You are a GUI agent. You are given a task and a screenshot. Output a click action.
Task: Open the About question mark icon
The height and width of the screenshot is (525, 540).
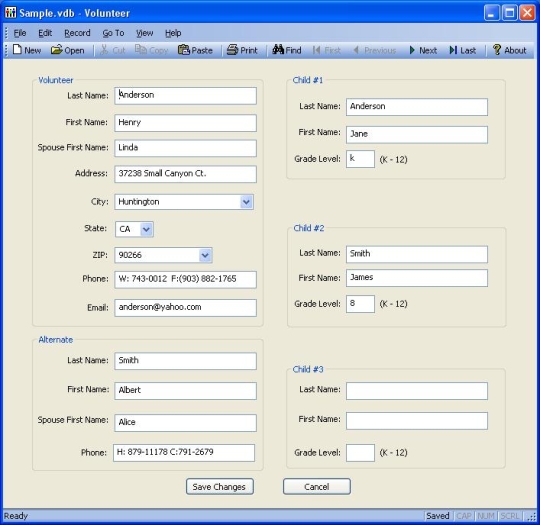click(497, 50)
